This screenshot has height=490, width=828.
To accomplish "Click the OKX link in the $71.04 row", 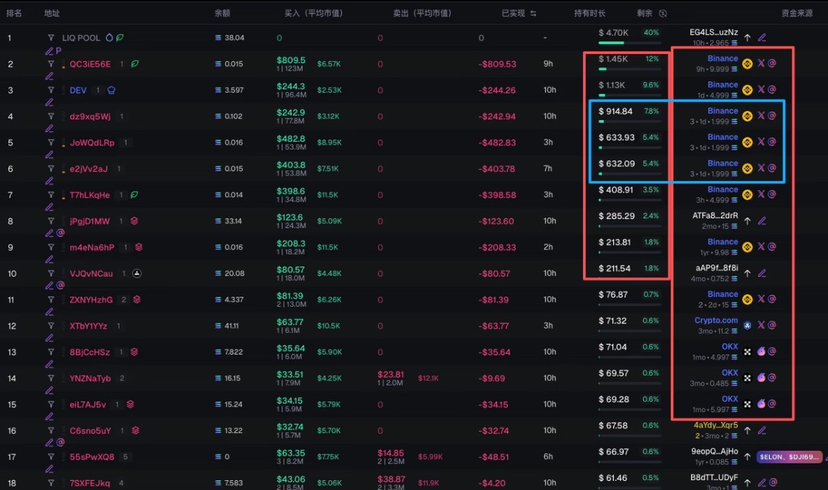I will pyautogui.click(x=730, y=346).
